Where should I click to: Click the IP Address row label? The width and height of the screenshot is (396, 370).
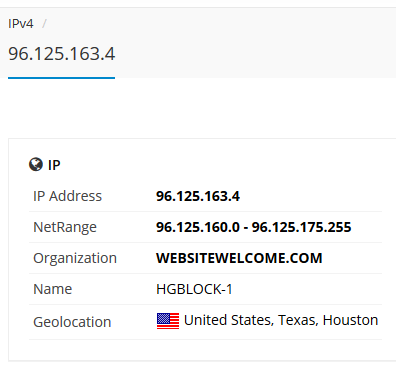[x=67, y=196]
